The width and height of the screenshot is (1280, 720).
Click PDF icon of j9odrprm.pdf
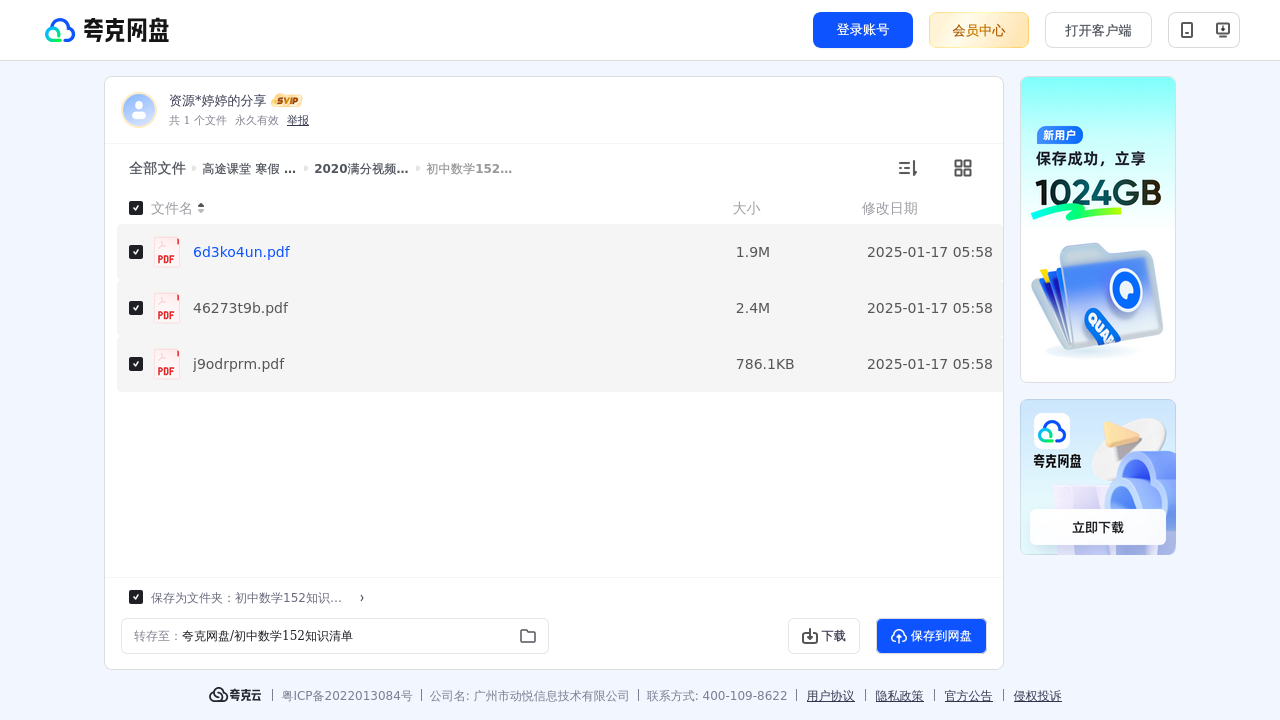click(167, 364)
